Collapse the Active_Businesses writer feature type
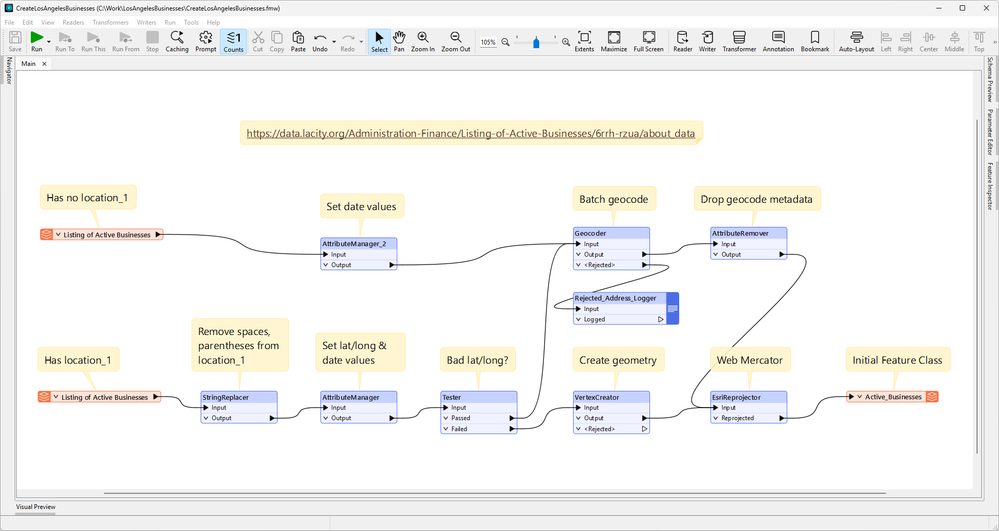Screen dimensions: 999x531 [859, 397]
